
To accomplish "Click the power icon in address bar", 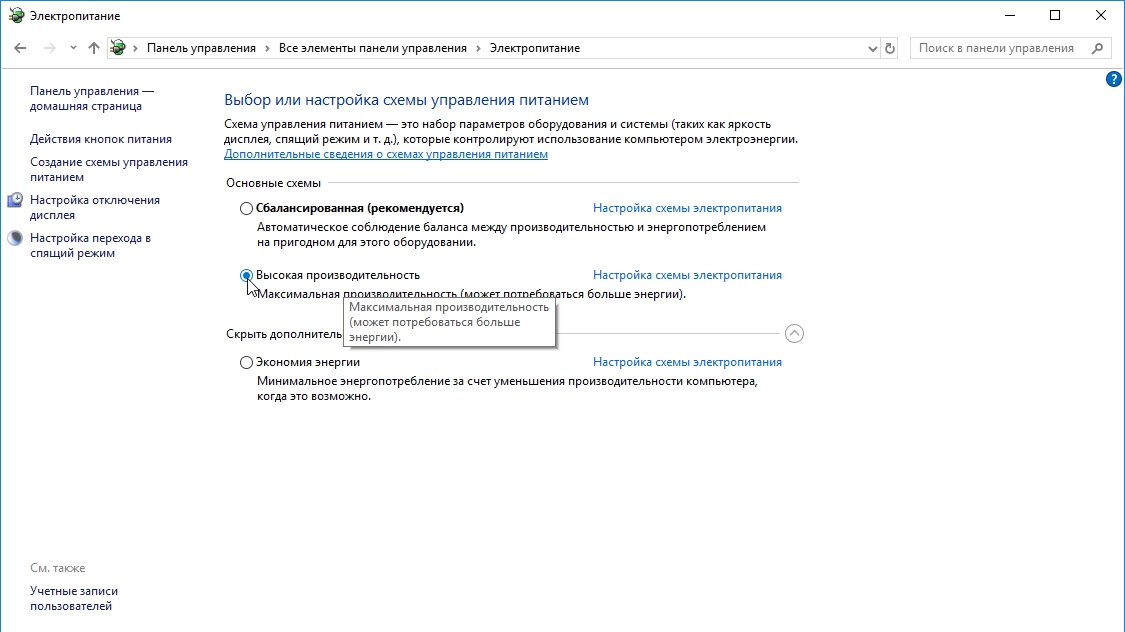I will point(118,48).
